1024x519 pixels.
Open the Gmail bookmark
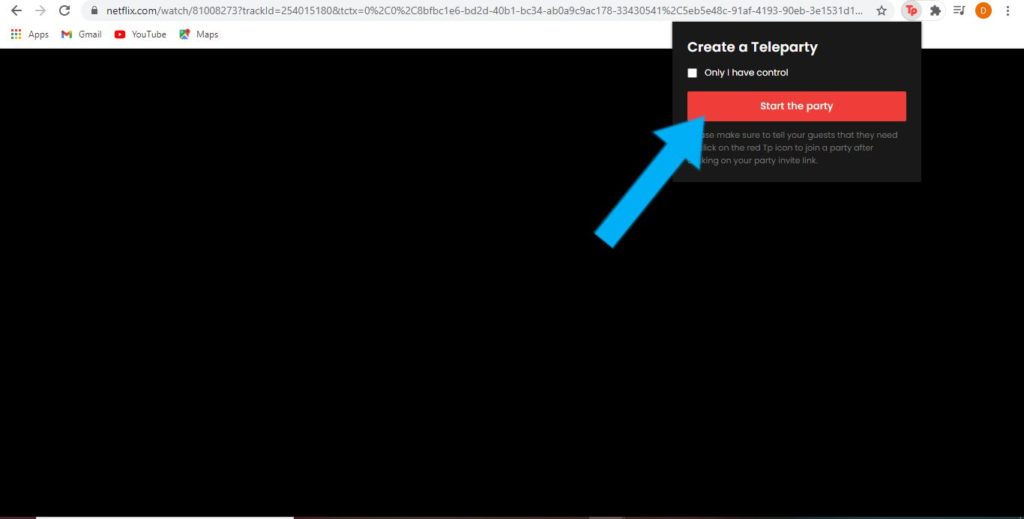coord(82,35)
